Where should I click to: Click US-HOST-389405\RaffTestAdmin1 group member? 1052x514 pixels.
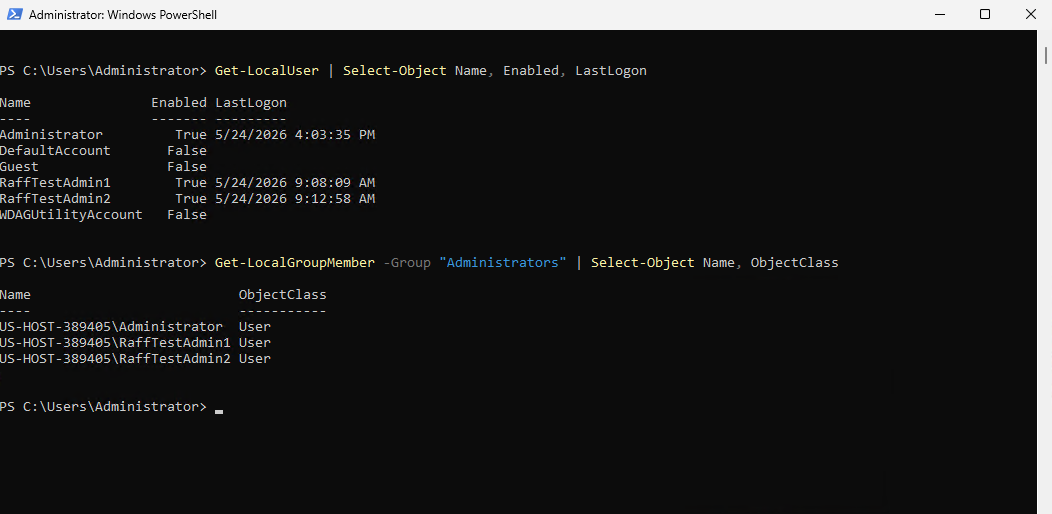tap(115, 343)
